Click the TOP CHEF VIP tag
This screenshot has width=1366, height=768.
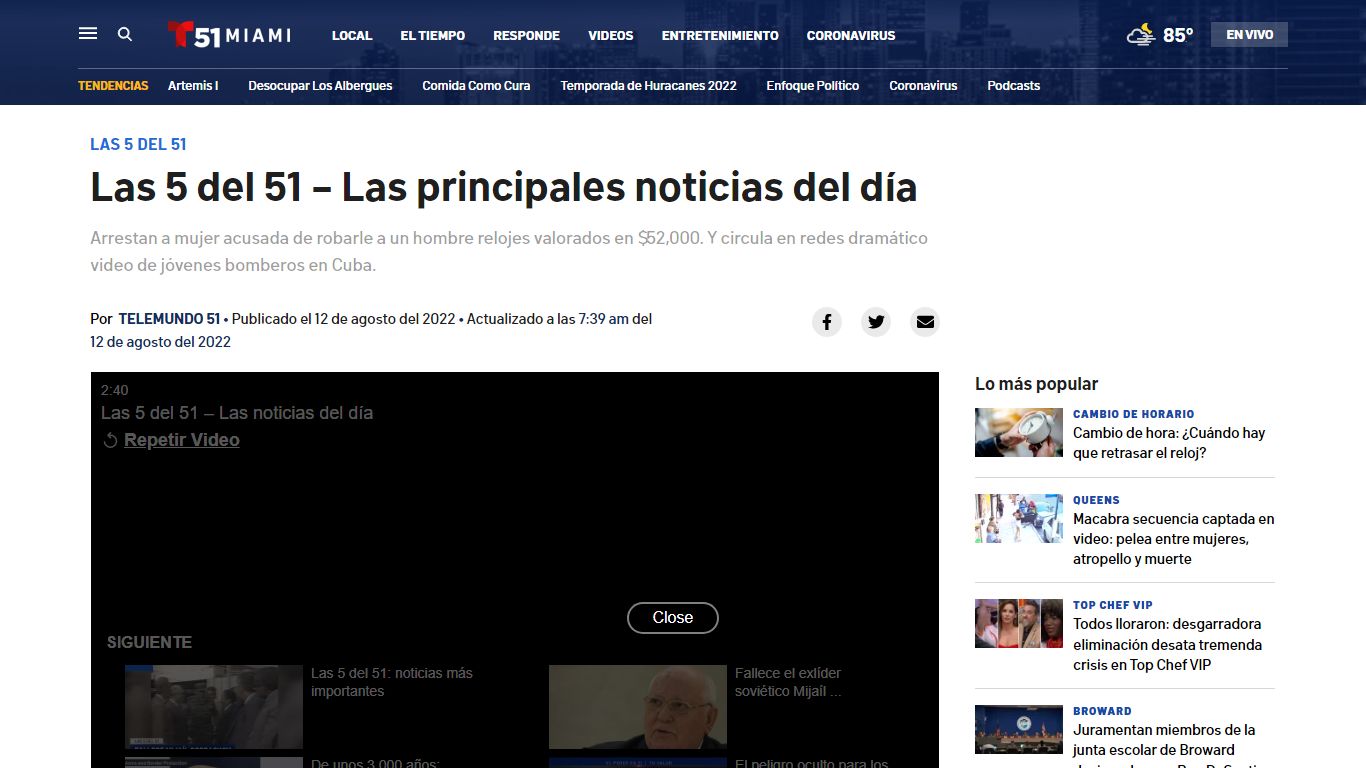1113,605
